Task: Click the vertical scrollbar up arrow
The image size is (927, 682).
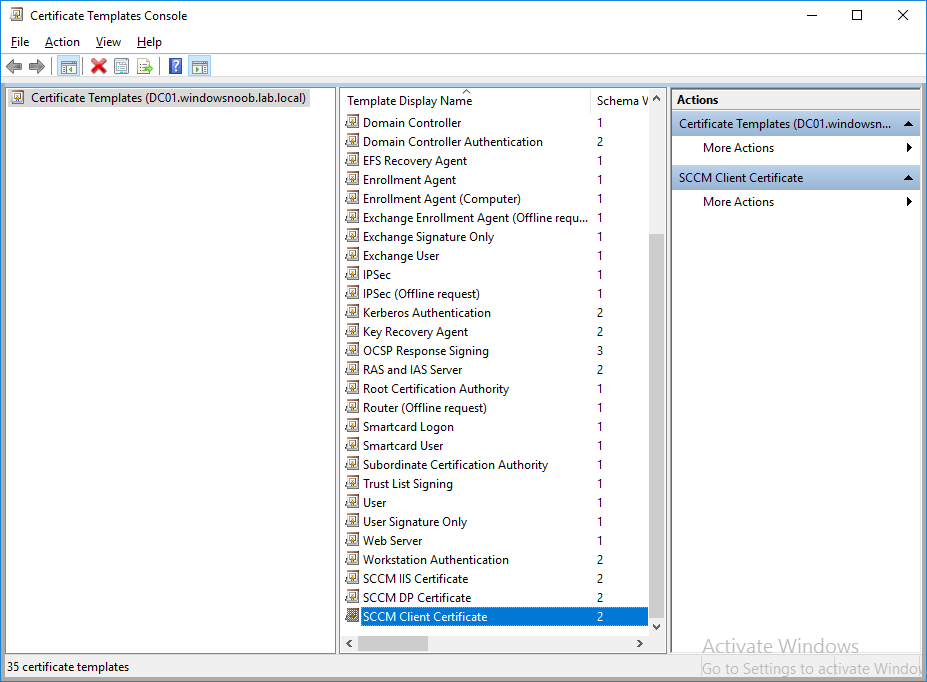Action: 657,98
